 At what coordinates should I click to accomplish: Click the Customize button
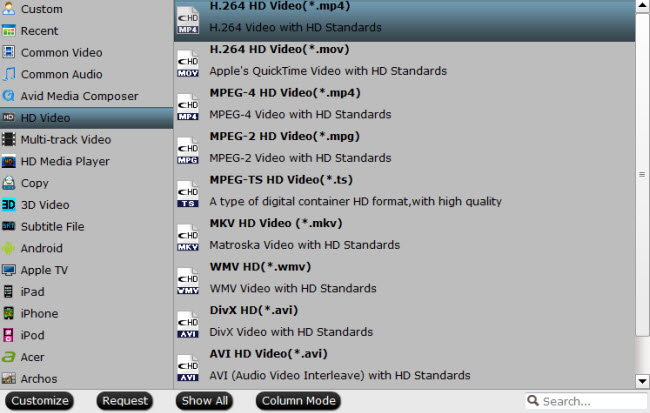pos(39,401)
